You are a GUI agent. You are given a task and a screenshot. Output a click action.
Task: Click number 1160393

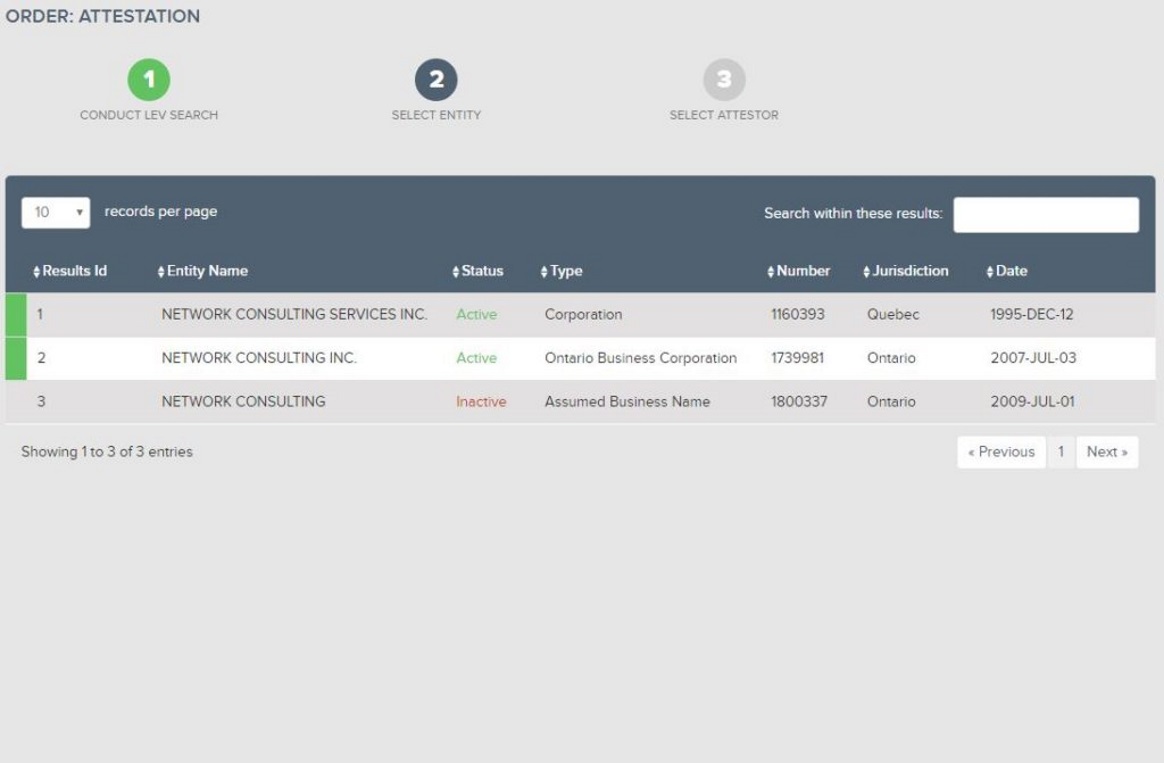tap(797, 314)
